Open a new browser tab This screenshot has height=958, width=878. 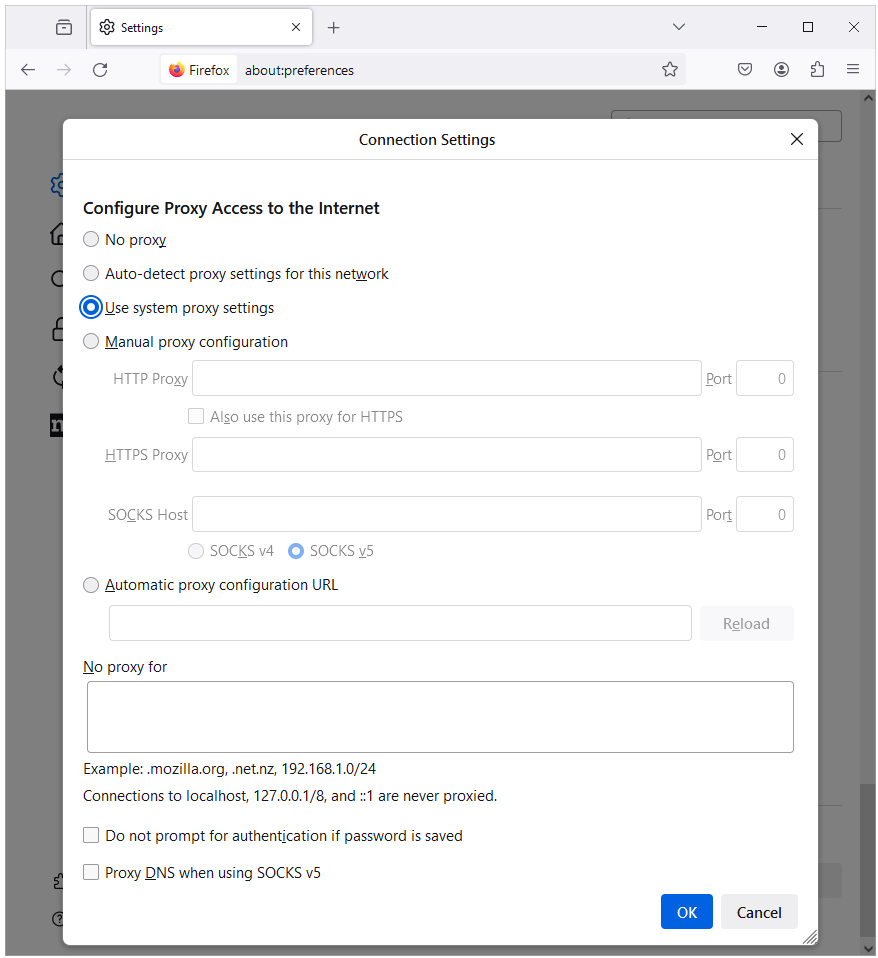333,27
